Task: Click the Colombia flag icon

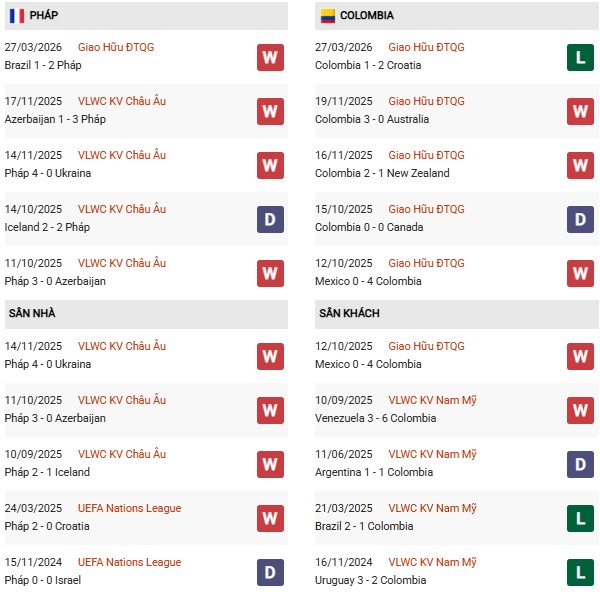Action: click(327, 16)
